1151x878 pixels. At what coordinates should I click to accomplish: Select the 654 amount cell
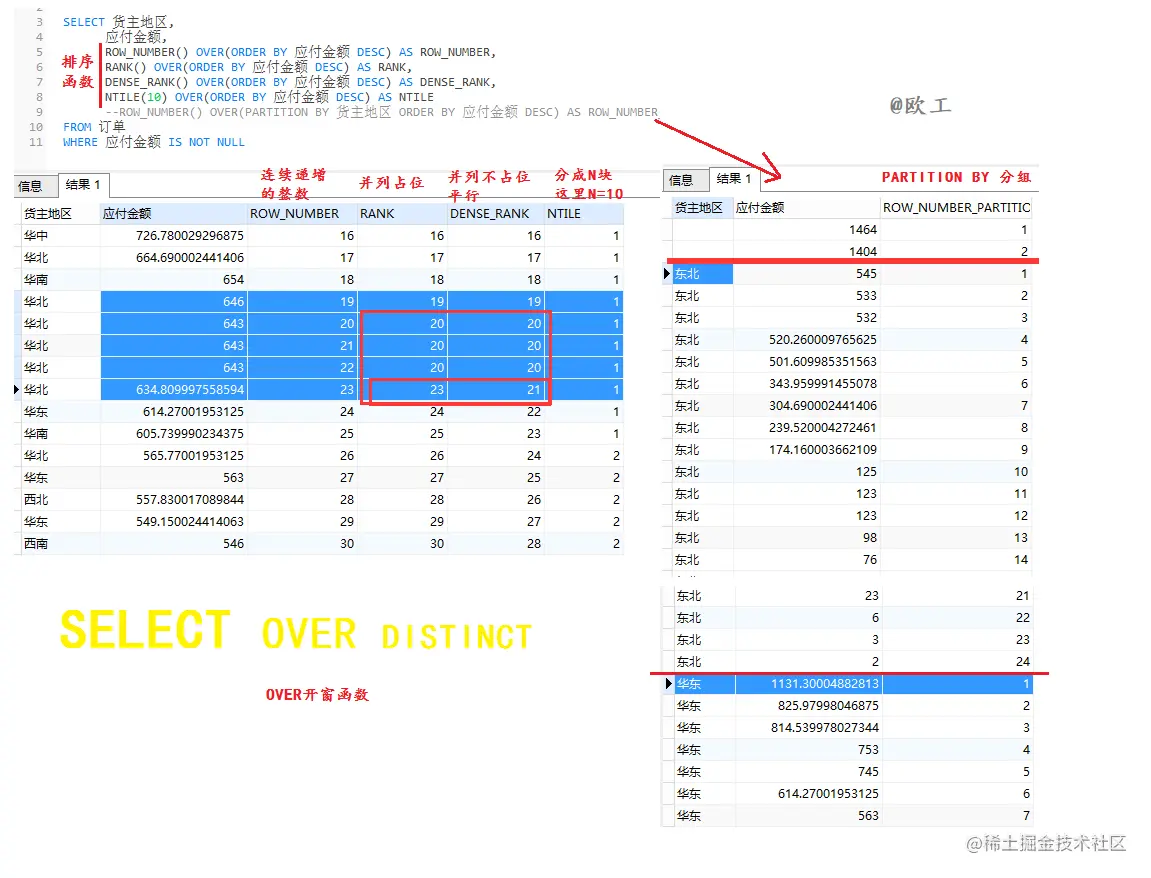point(173,280)
